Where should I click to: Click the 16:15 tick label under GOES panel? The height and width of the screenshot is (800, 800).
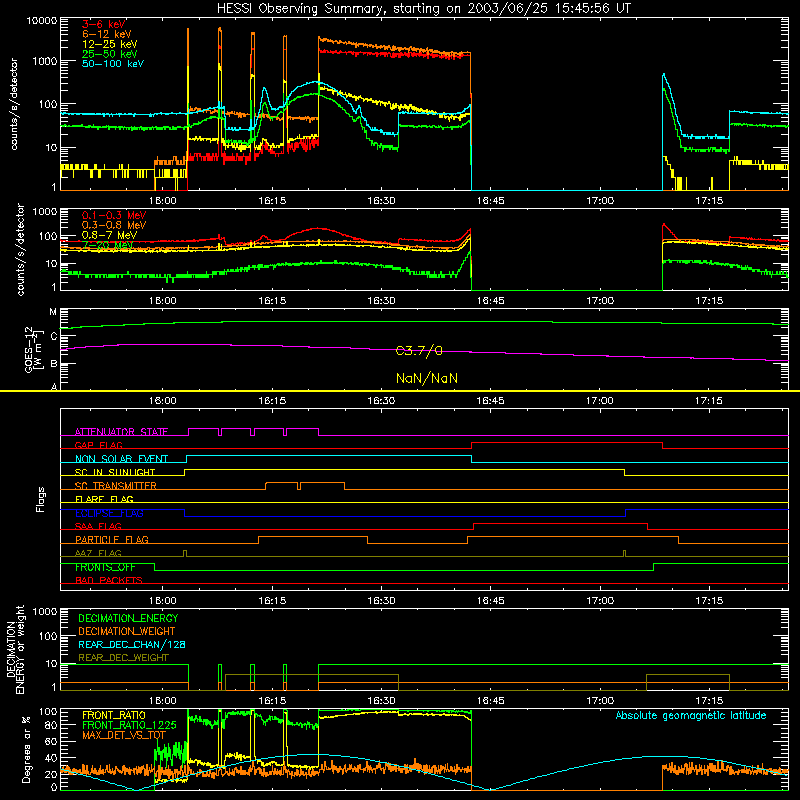272,401
